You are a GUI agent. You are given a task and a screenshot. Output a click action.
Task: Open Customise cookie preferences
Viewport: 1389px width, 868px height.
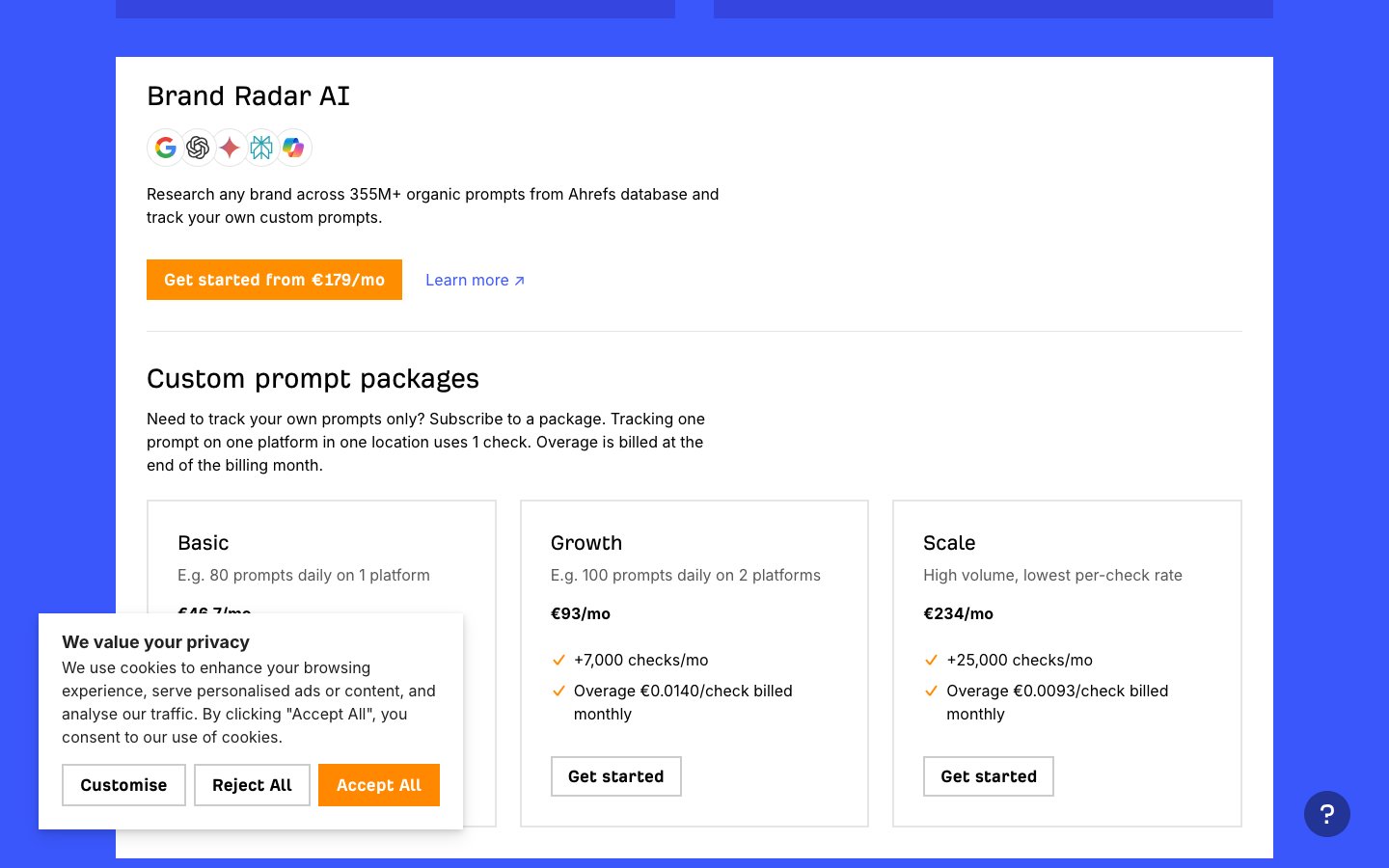[123, 785]
